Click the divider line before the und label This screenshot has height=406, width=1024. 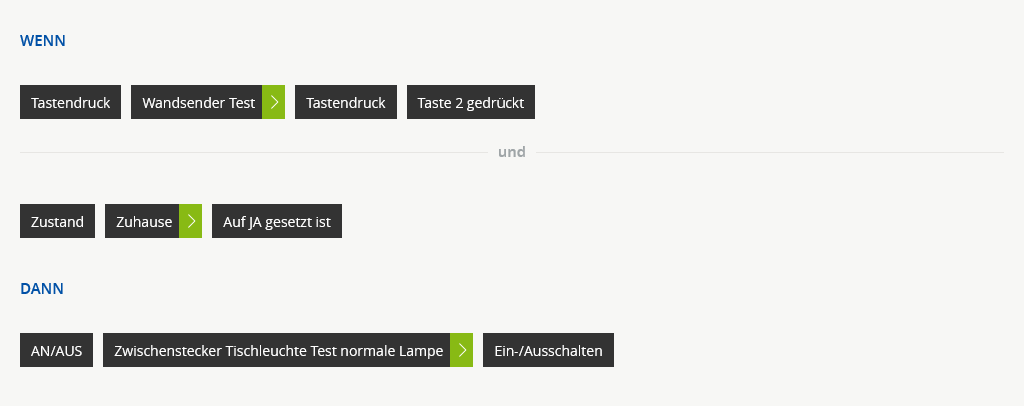(x=250, y=153)
